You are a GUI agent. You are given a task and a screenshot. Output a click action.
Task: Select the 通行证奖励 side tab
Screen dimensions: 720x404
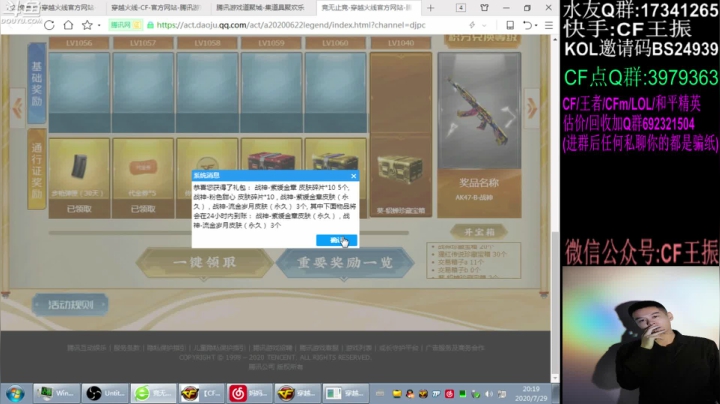pos(37,169)
